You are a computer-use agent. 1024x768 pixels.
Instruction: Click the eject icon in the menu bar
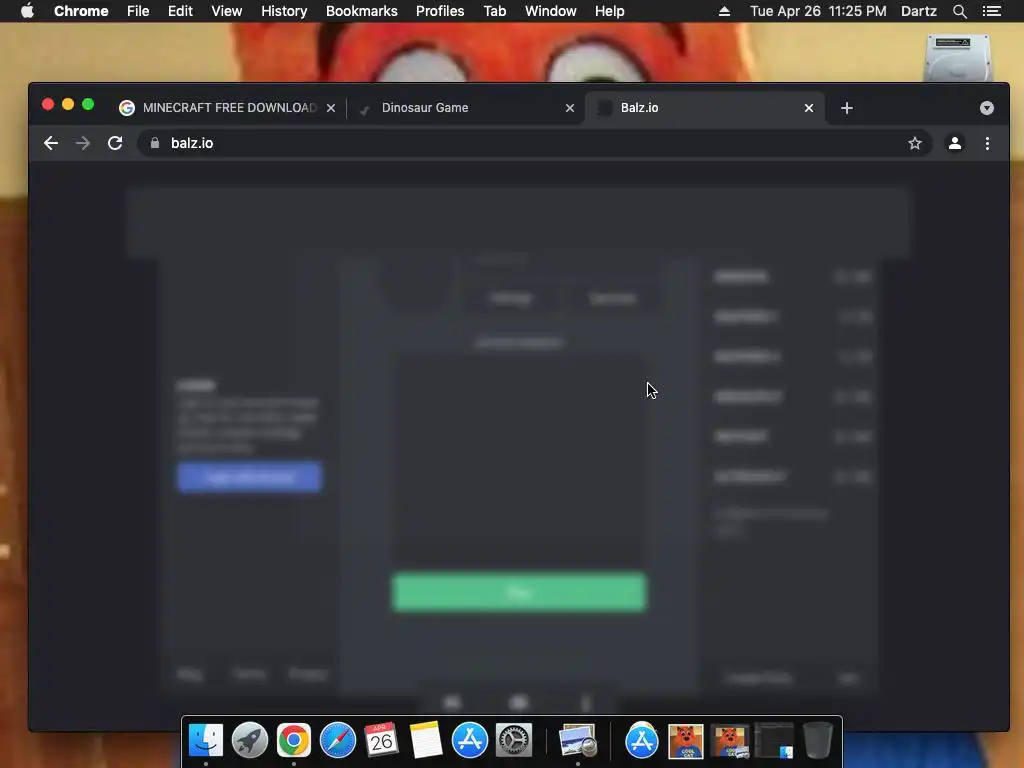(724, 11)
